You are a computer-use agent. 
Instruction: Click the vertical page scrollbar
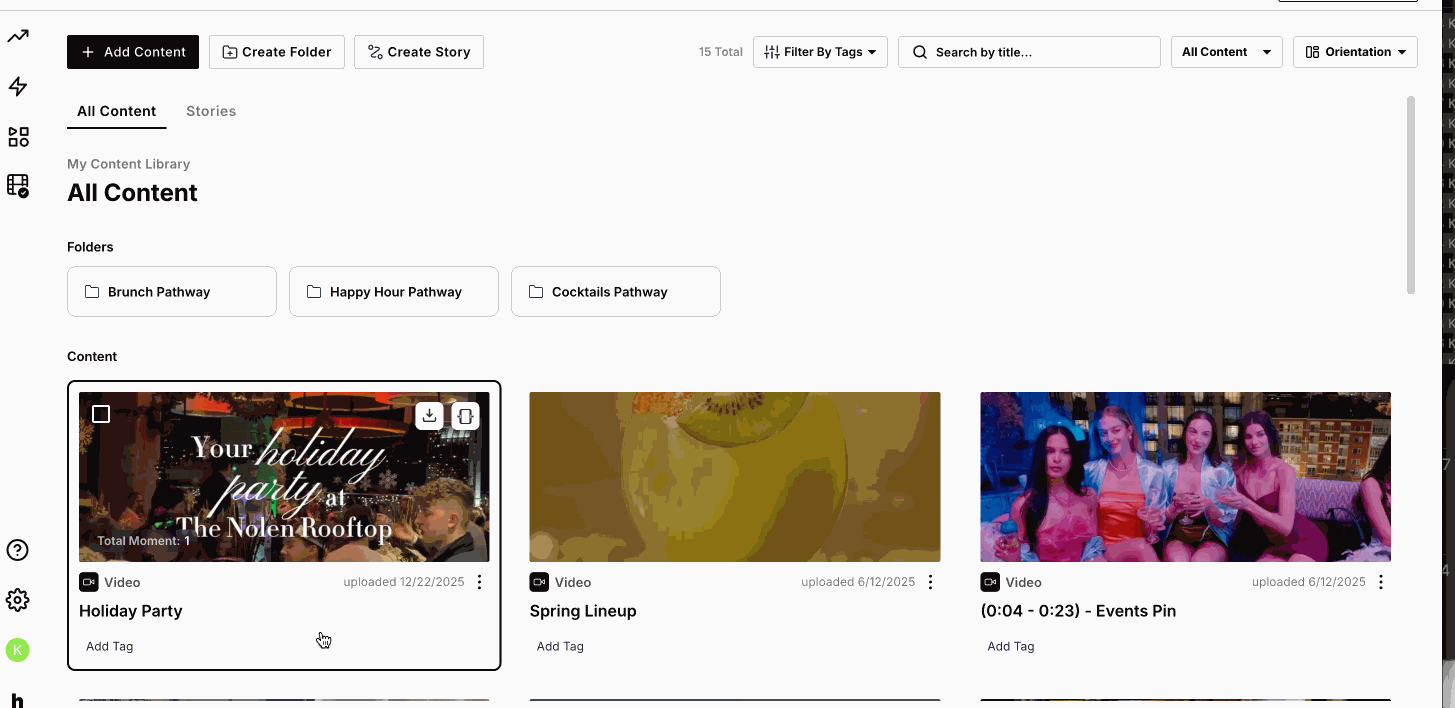click(x=1411, y=195)
